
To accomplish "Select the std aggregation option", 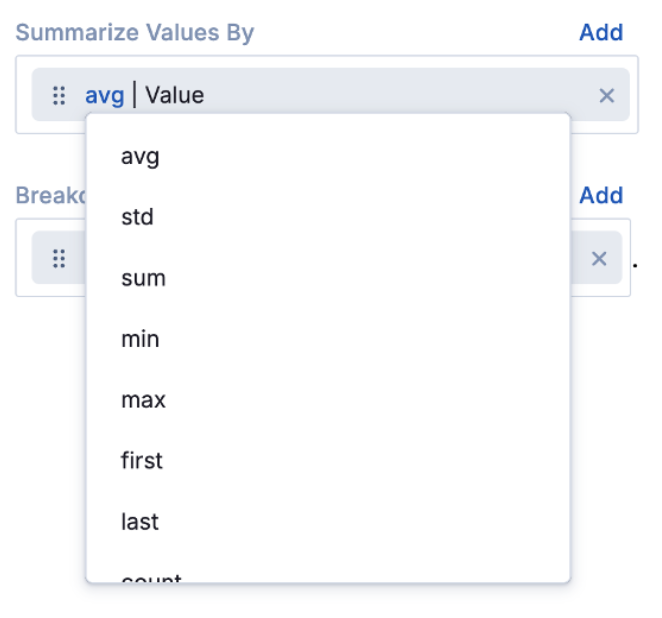I will pos(137,217).
